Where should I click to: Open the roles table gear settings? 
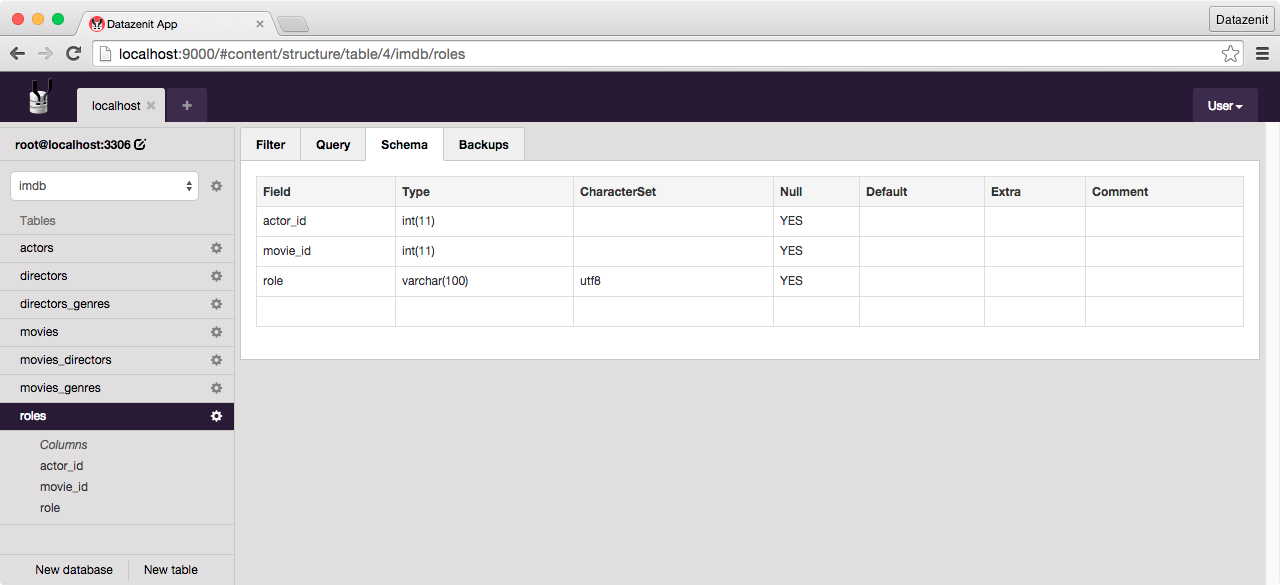(216, 416)
